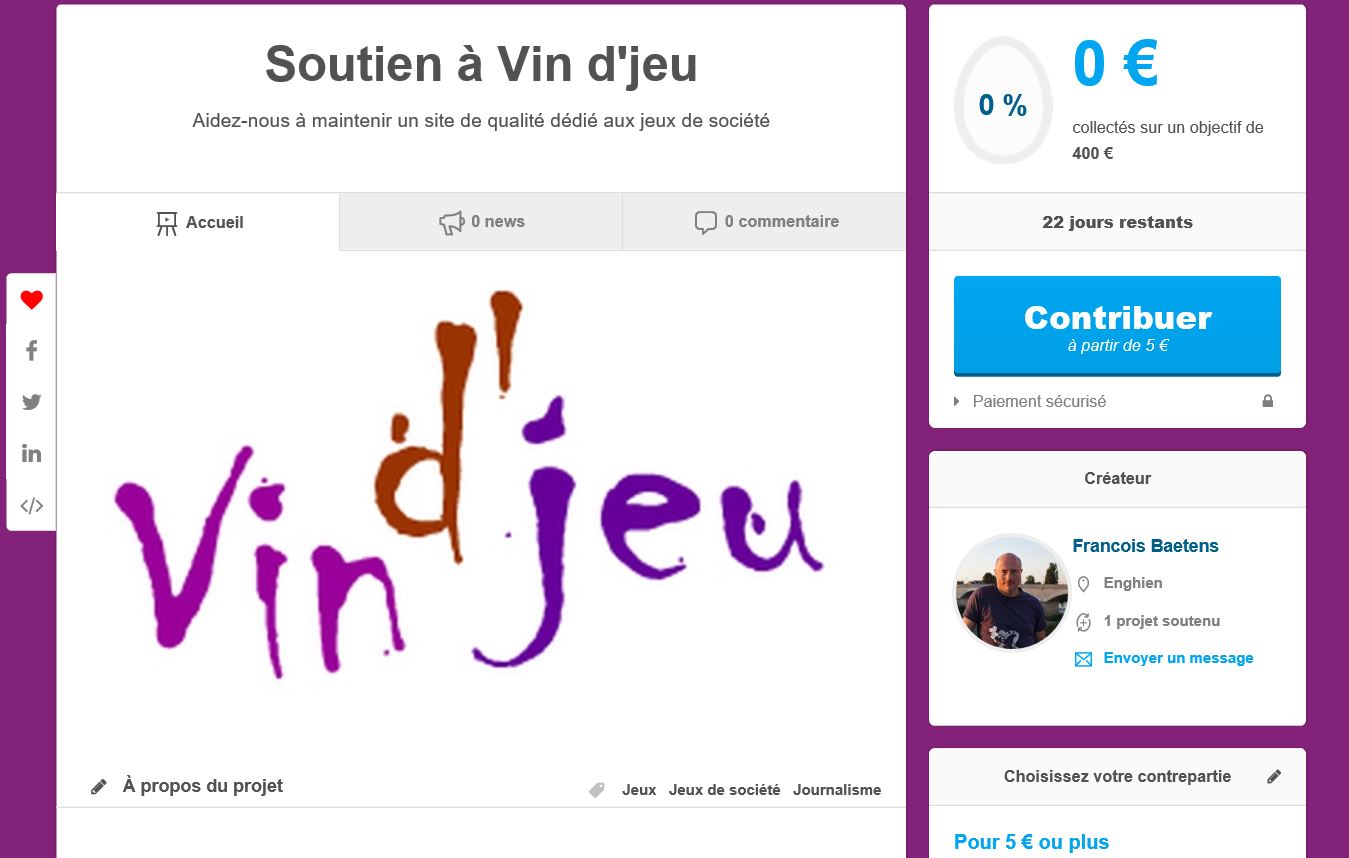Viewport: 1349px width, 858px height.
Task: Click the megaphone news icon
Action: pos(452,222)
